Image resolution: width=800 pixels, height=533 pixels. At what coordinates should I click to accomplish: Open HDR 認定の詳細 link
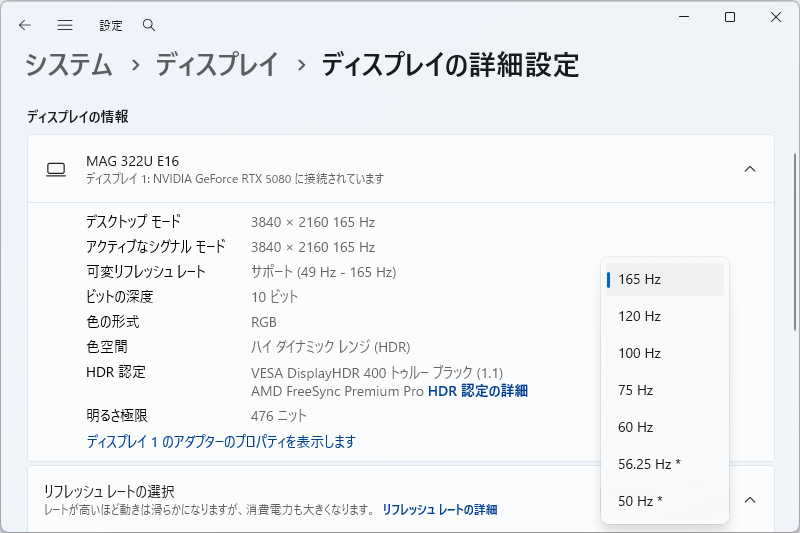pos(478,391)
